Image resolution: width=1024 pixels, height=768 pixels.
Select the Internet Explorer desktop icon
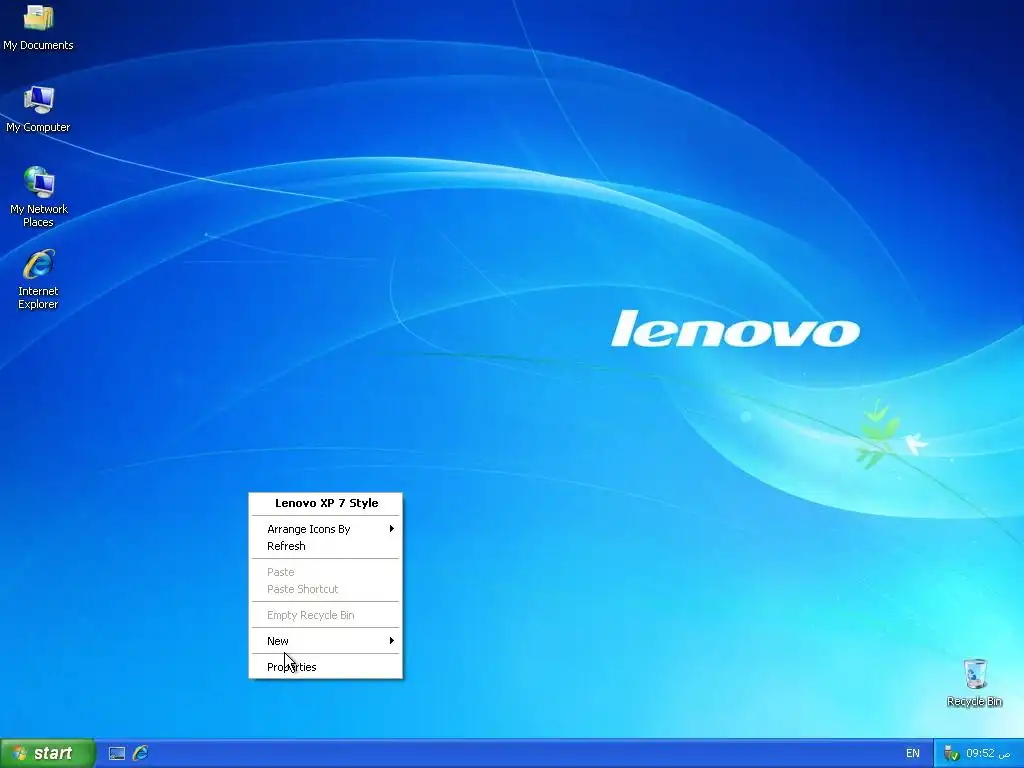(38, 279)
